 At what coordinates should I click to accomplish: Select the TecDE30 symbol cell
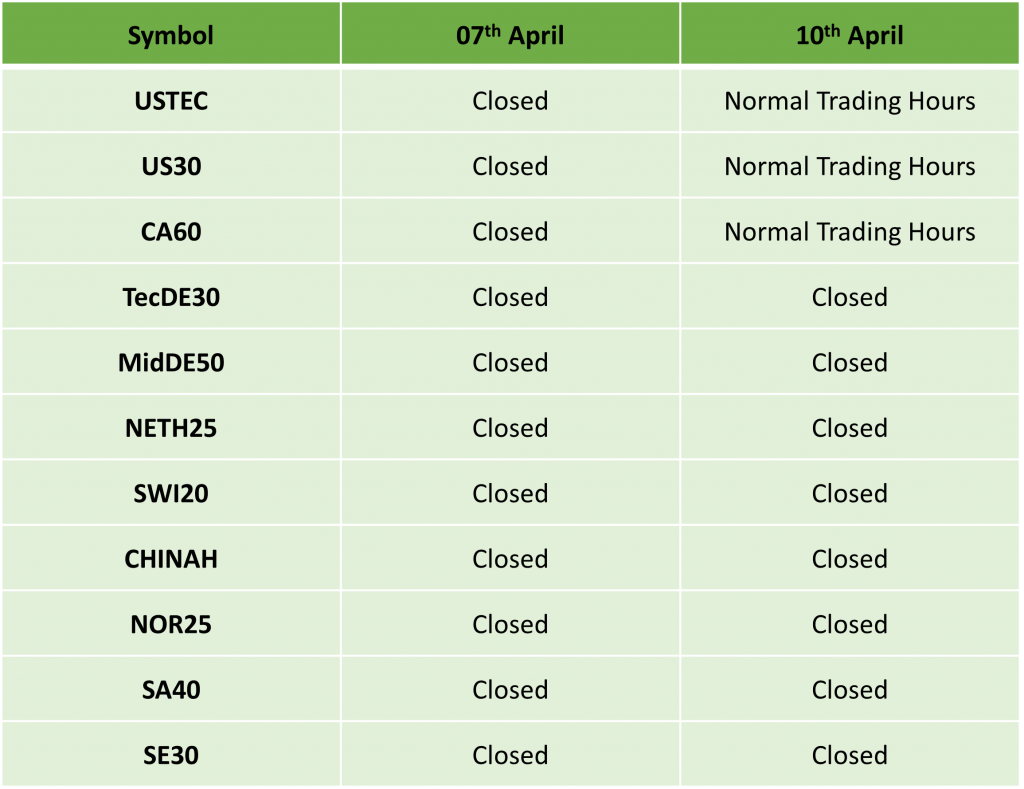[x=170, y=297]
